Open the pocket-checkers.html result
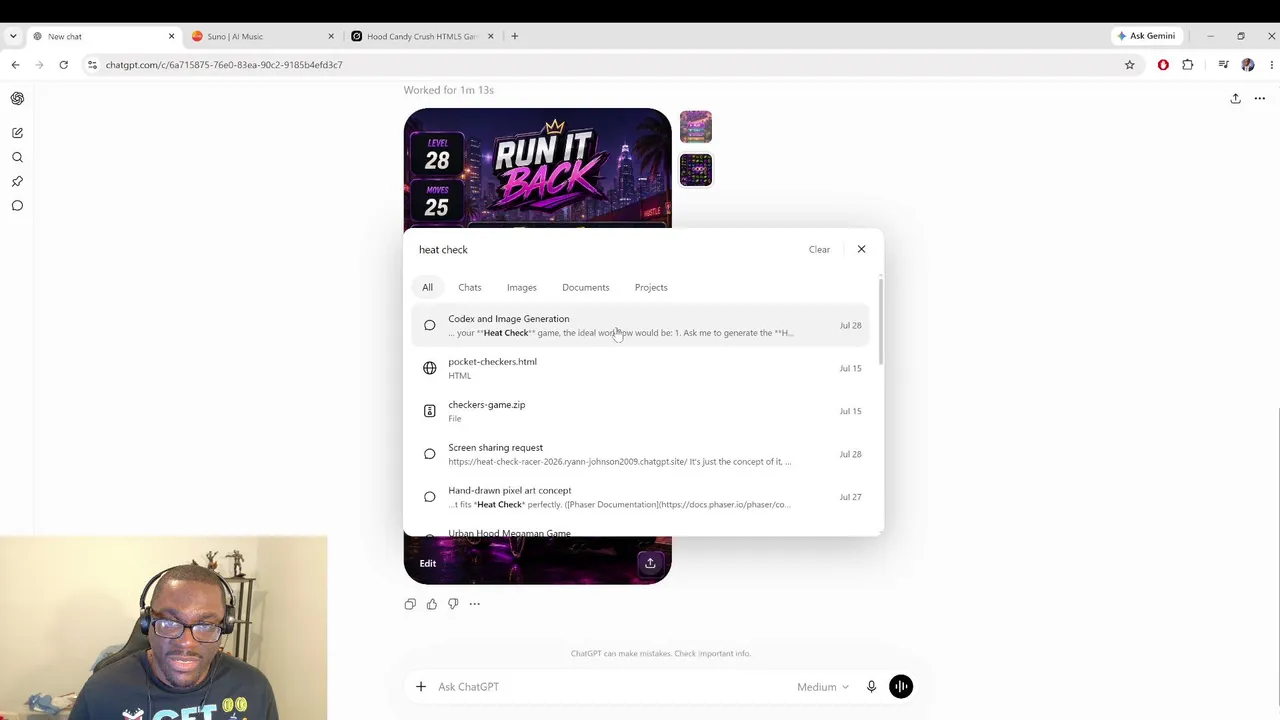The width and height of the screenshot is (1280, 720). coord(642,368)
